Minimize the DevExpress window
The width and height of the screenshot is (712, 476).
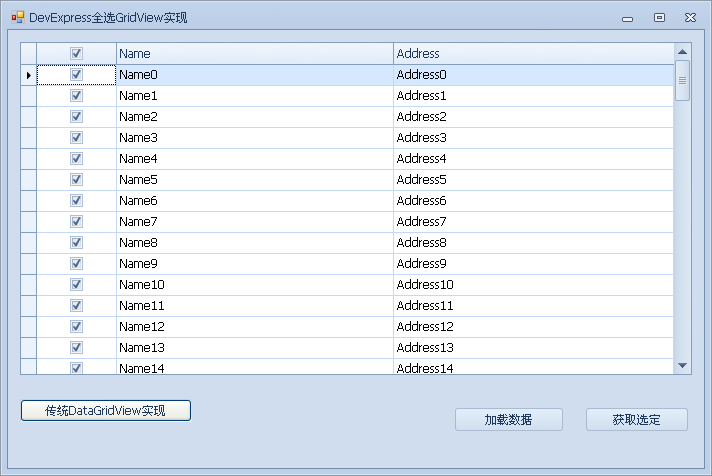point(627,18)
